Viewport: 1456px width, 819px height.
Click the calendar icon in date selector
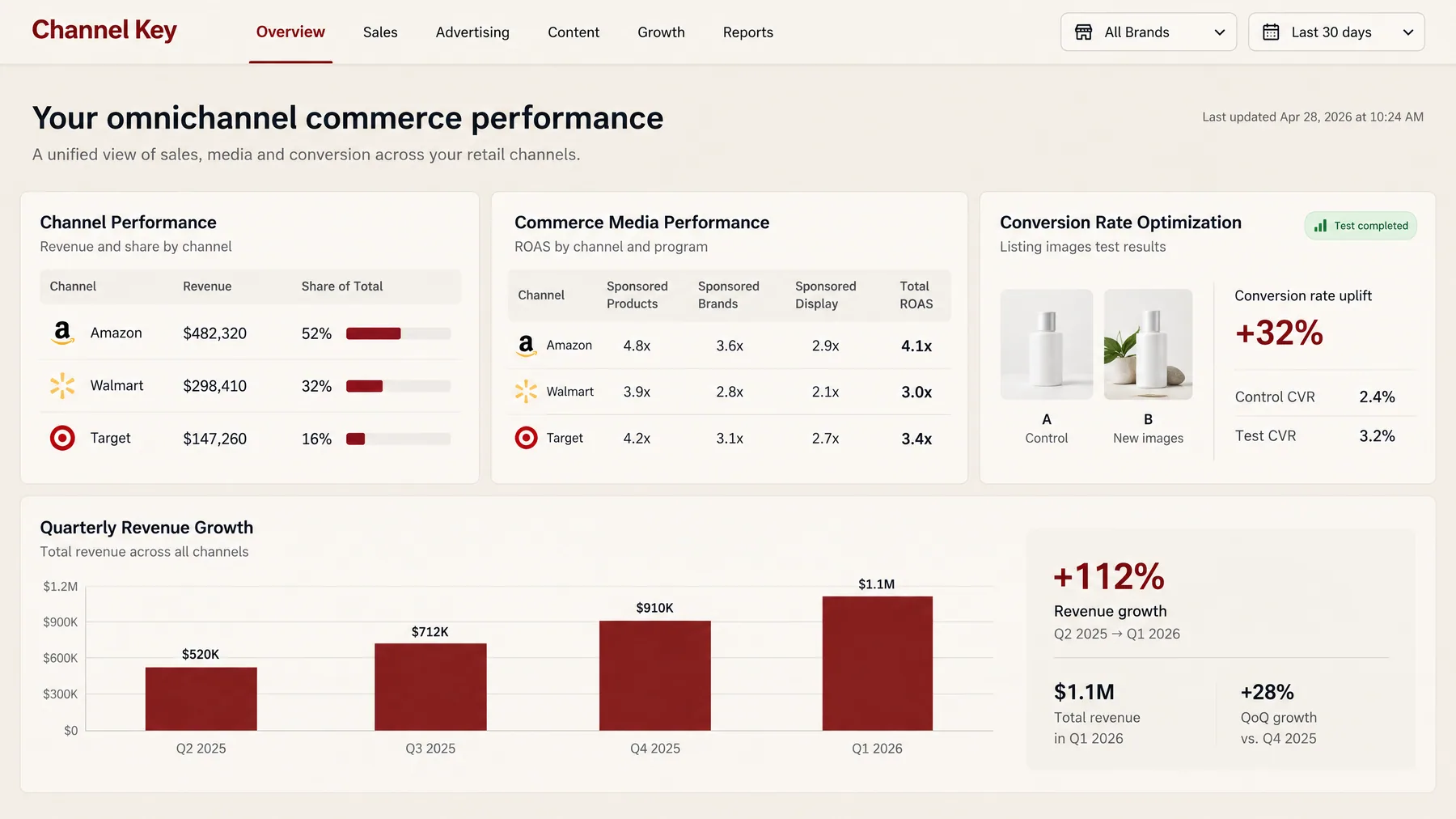pyautogui.click(x=1271, y=32)
